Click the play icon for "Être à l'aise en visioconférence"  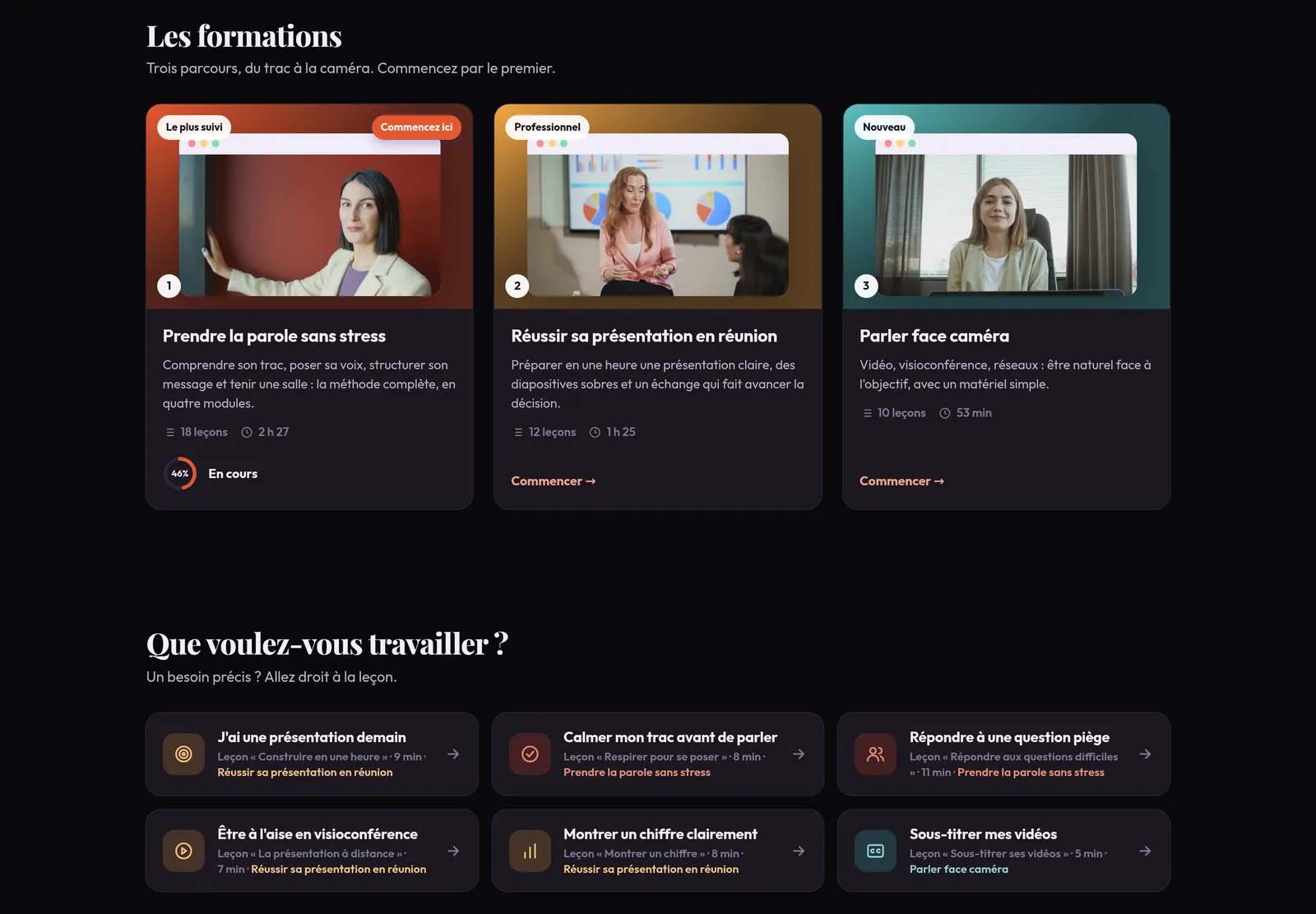click(183, 851)
